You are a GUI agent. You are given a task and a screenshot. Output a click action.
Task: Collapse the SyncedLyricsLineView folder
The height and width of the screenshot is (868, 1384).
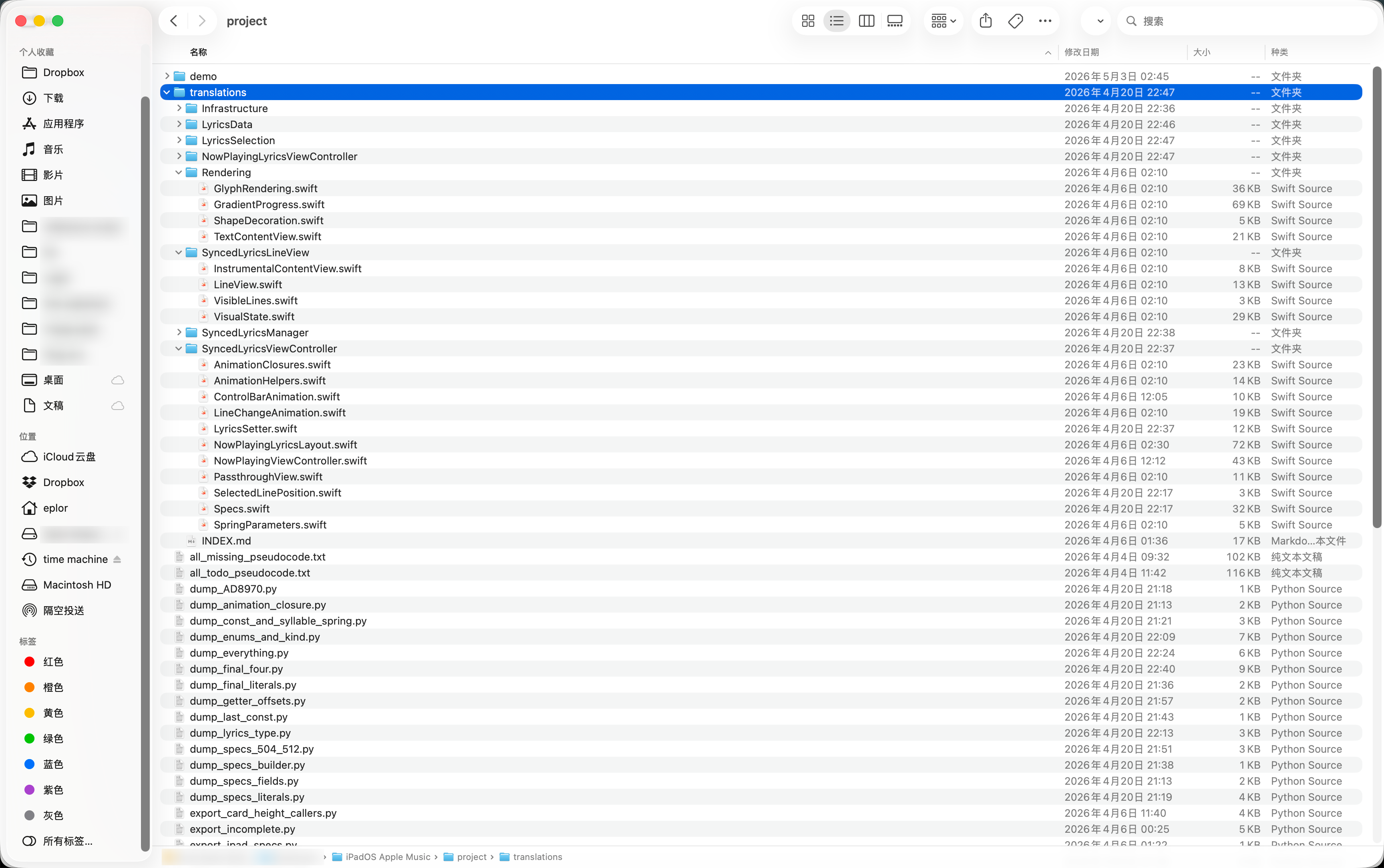coord(179,253)
